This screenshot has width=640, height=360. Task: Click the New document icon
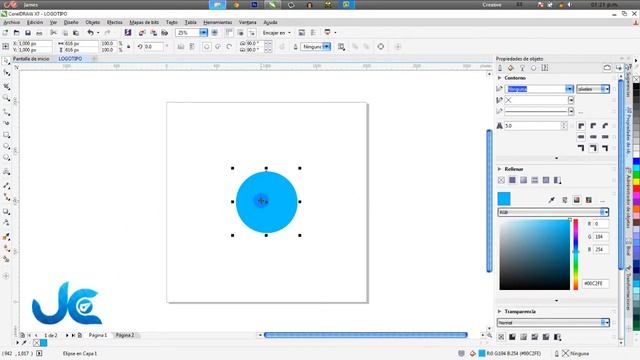pos(5,33)
